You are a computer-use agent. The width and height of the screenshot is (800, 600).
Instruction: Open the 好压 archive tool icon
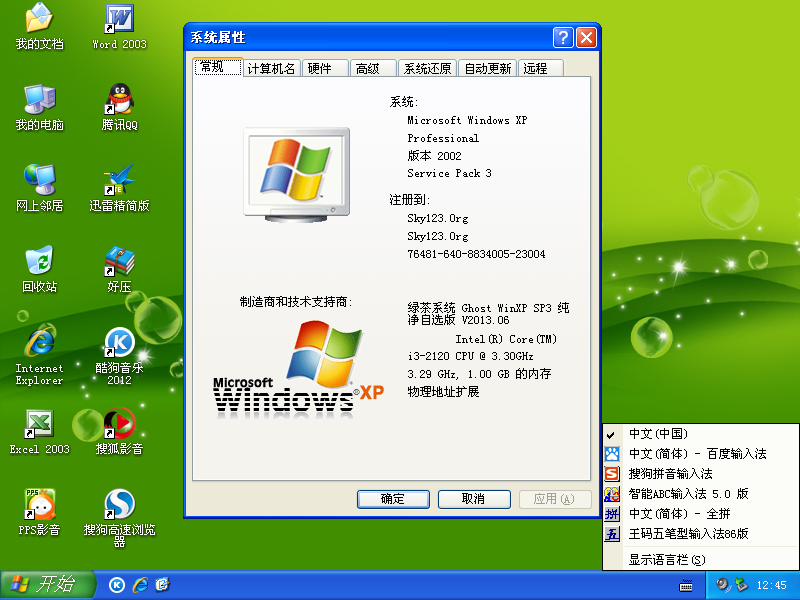(x=119, y=269)
